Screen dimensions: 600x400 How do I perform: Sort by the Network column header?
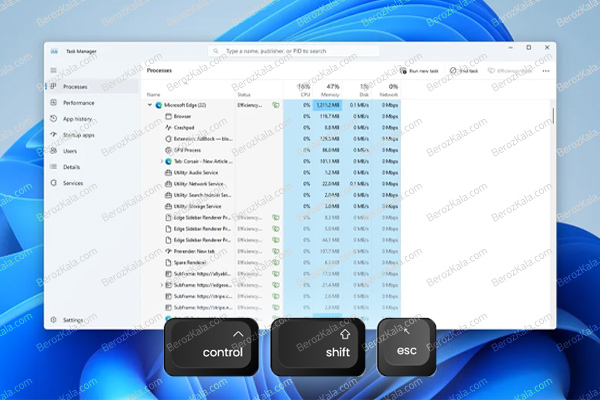pos(386,90)
